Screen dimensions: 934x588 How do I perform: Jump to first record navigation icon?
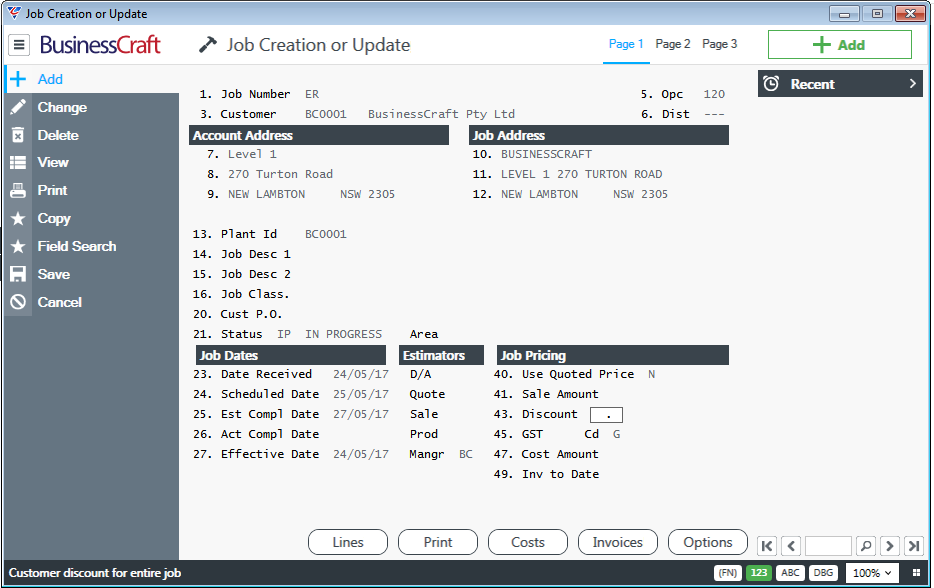click(x=767, y=546)
